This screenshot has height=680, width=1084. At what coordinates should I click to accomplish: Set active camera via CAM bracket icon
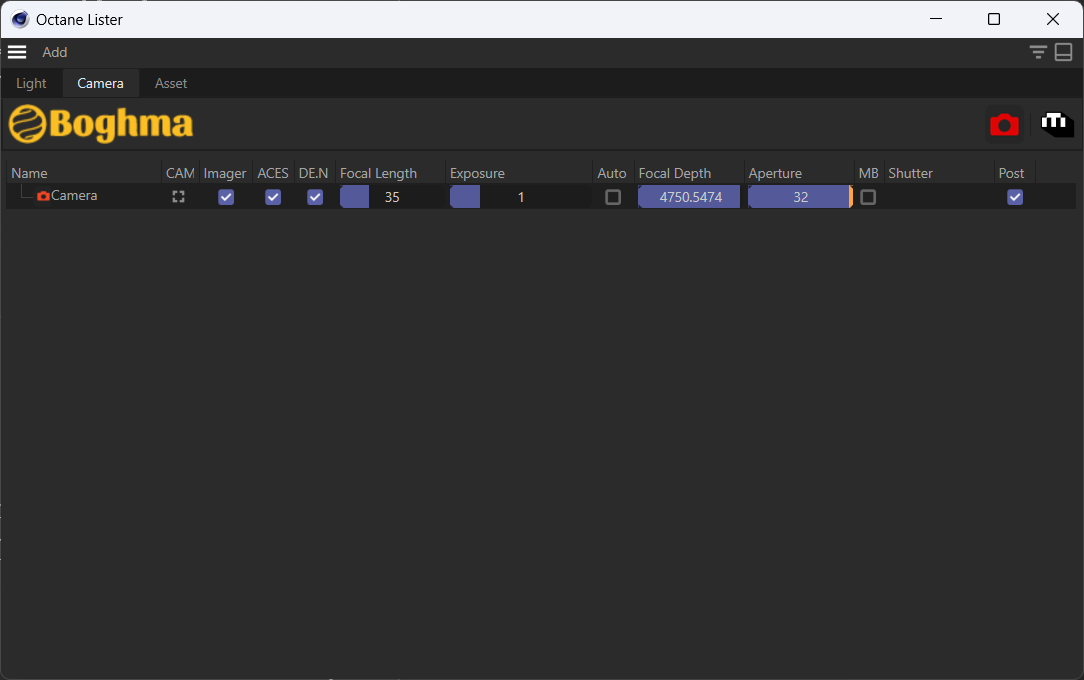(178, 197)
